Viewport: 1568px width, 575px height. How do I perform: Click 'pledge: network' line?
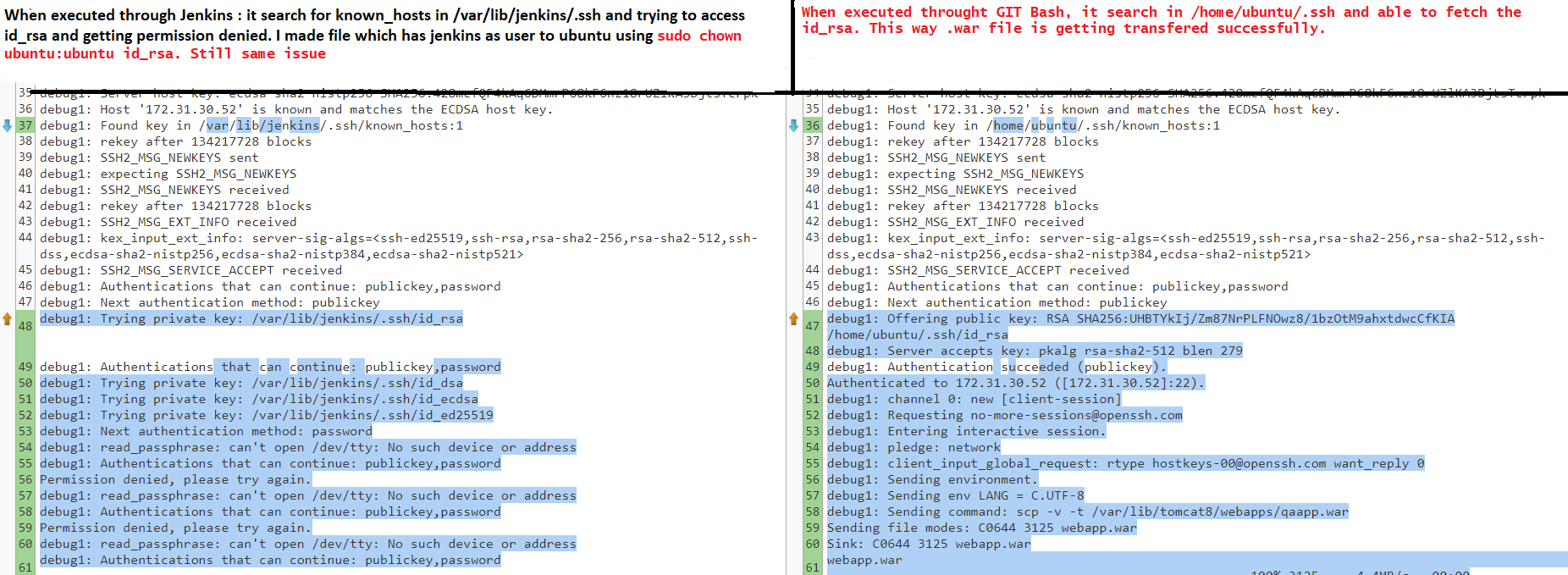click(x=914, y=447)
